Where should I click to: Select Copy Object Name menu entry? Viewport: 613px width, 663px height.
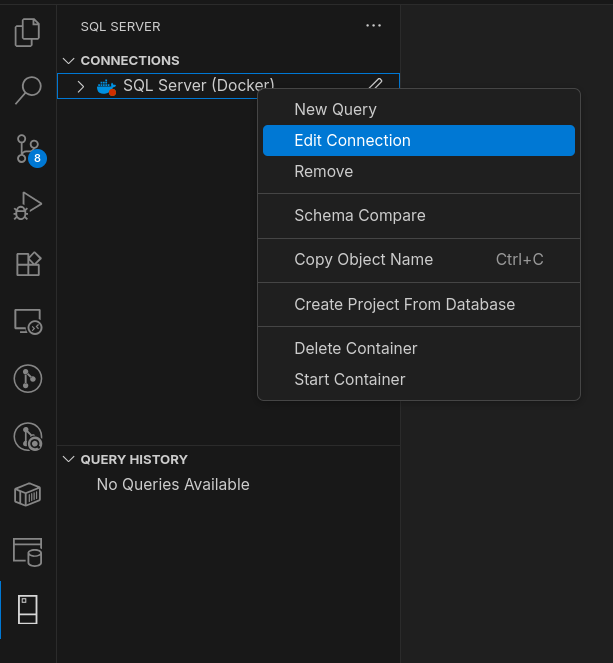(x=363, y=260)
